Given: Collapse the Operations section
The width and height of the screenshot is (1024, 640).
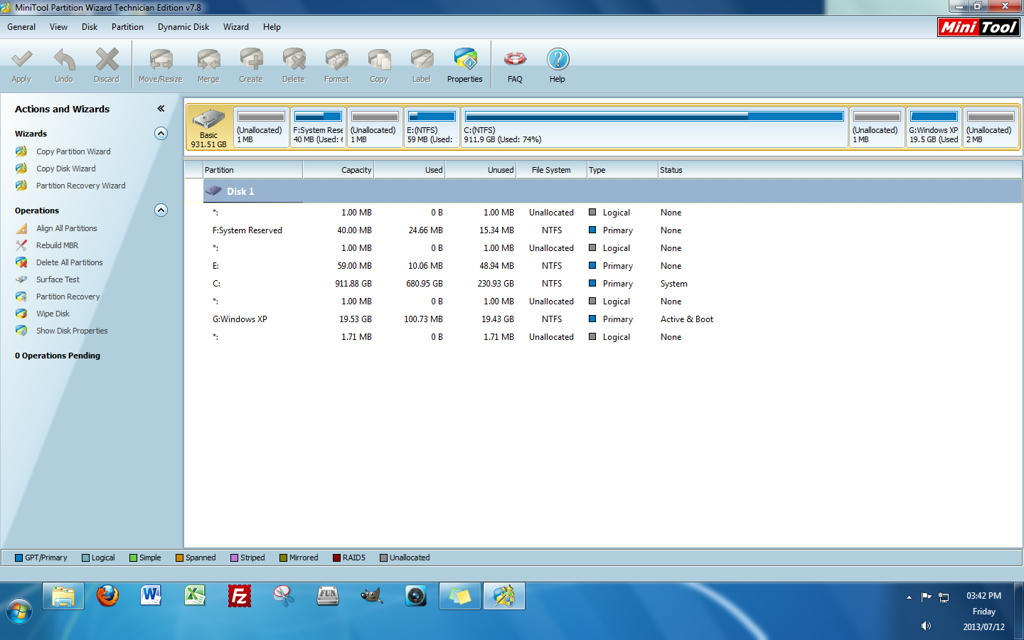Looking at the screenshot, I should [161, 210].
